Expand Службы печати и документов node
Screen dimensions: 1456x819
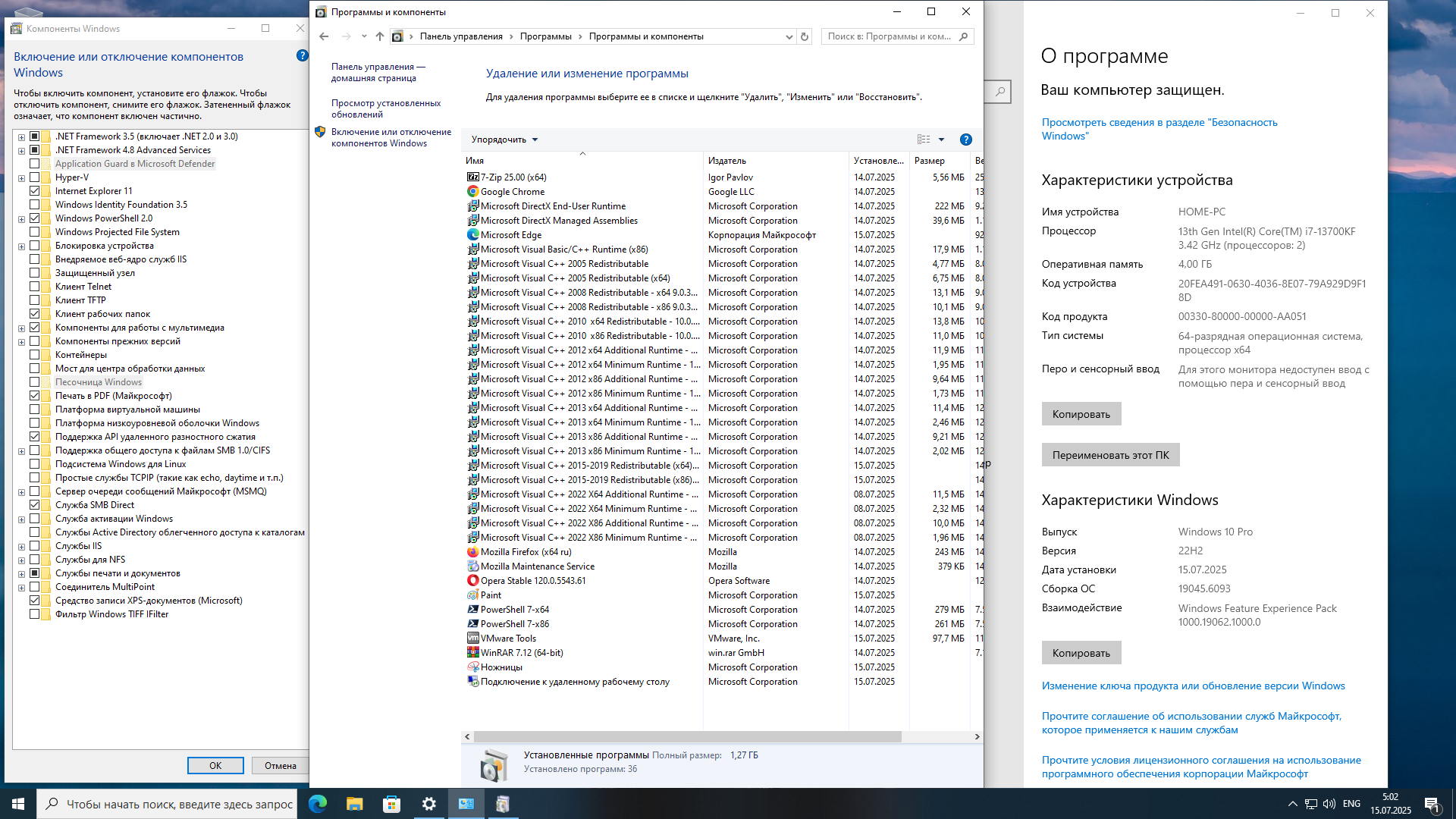click(21, 574)
